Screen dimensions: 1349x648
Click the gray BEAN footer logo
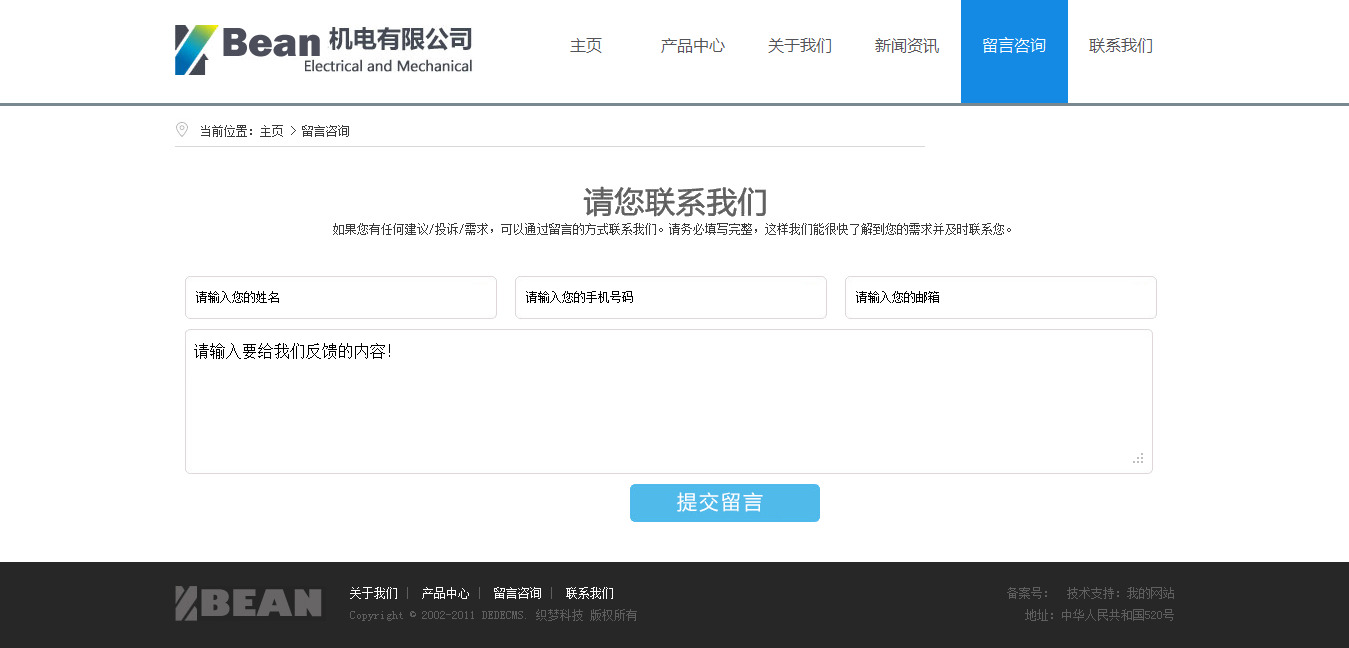click(x=248, y=603)
